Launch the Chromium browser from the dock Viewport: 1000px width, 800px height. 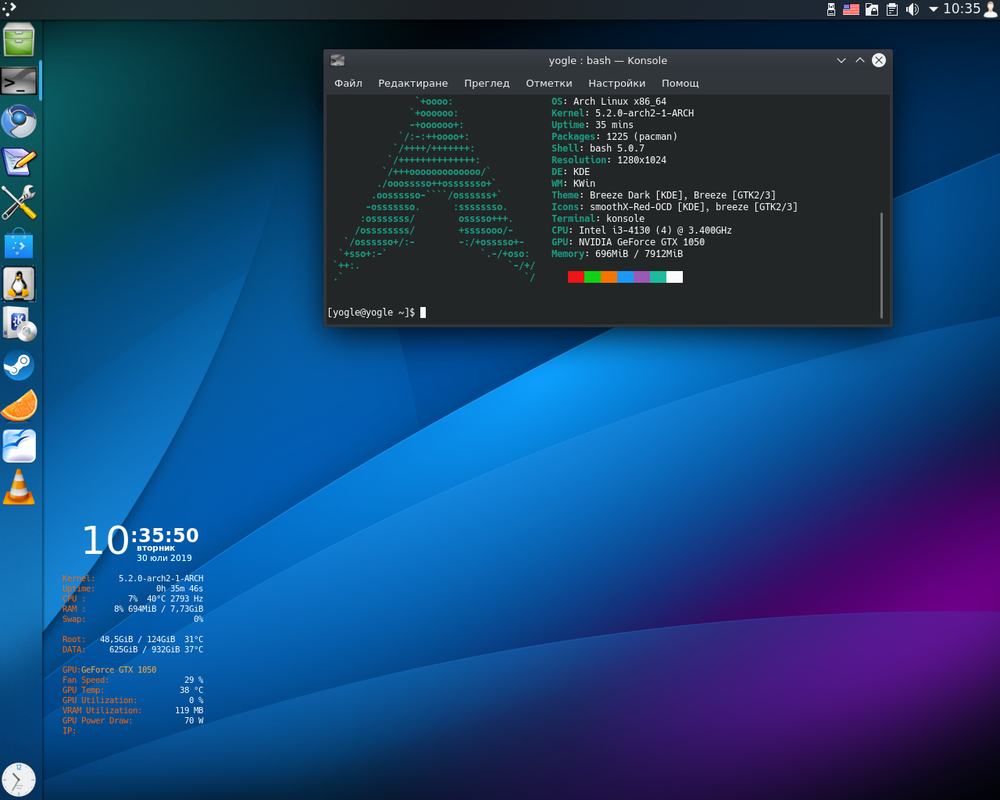coord(19,122)
